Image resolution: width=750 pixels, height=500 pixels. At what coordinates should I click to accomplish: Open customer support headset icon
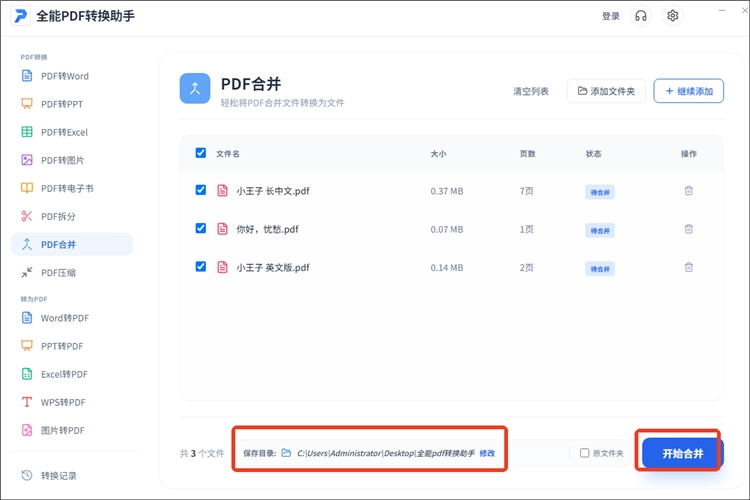(x=640, y=16)
